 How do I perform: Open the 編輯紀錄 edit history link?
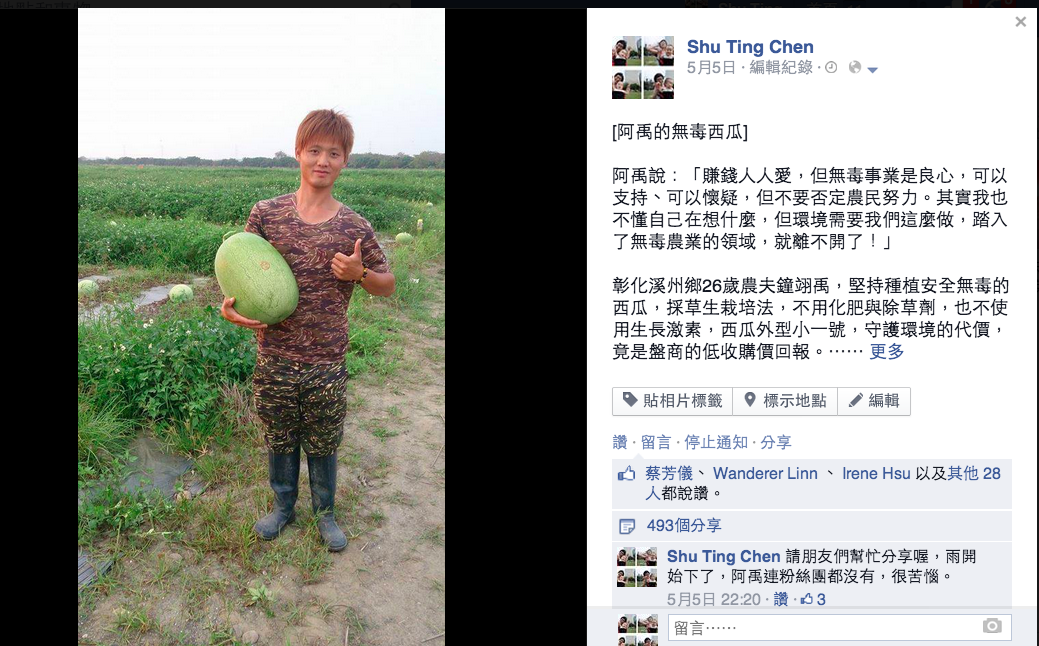coord(781,68)
